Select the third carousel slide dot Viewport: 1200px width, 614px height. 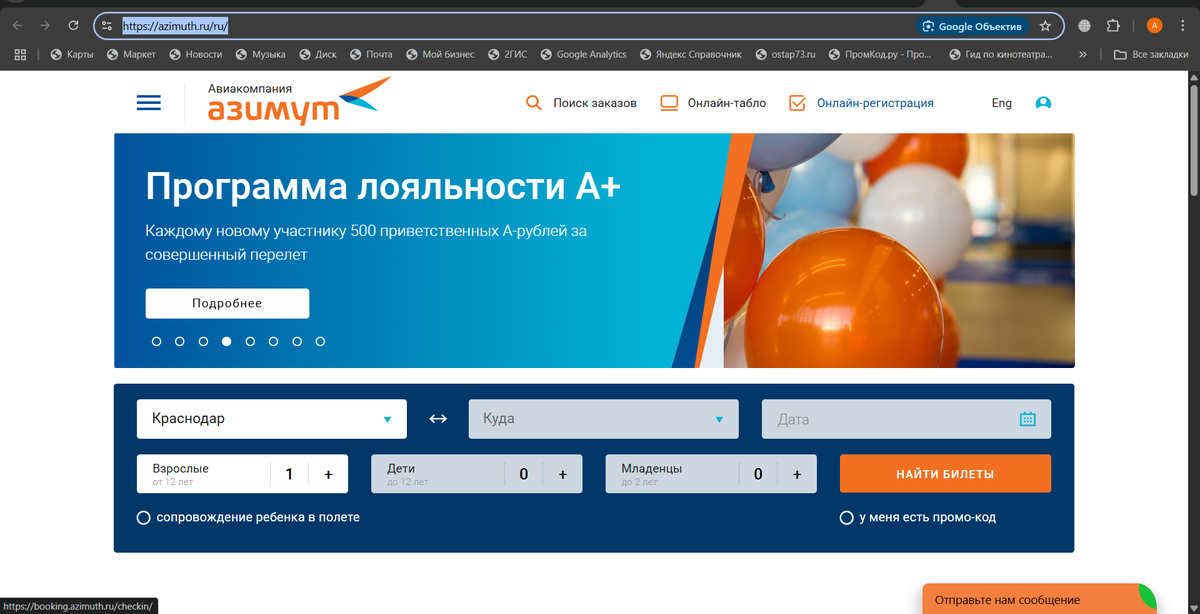coord(203,341)
